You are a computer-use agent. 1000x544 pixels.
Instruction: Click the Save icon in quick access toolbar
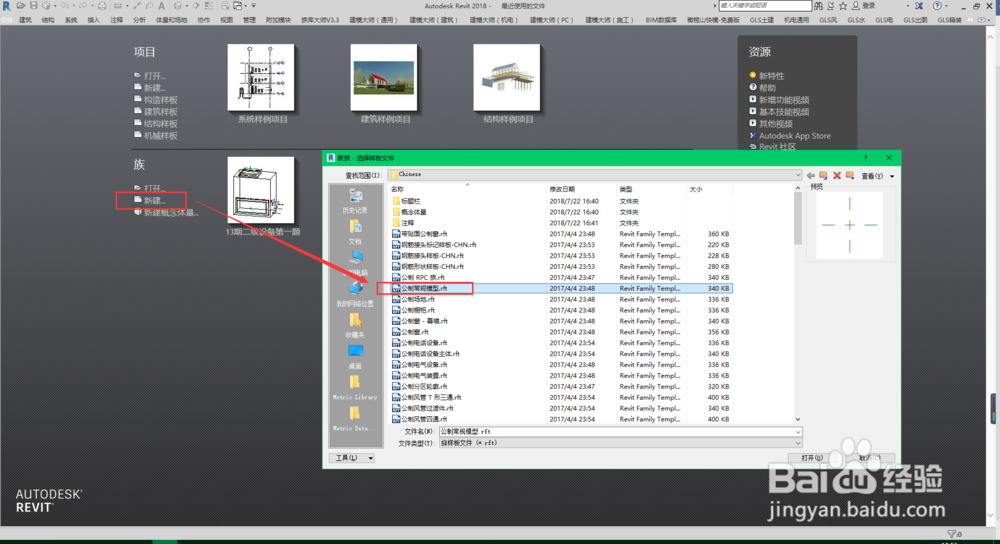click(x=34, y=6)
